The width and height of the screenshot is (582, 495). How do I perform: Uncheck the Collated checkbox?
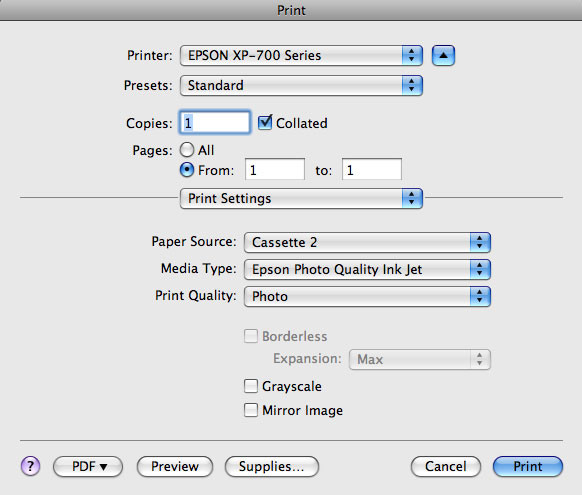(265, 122)
